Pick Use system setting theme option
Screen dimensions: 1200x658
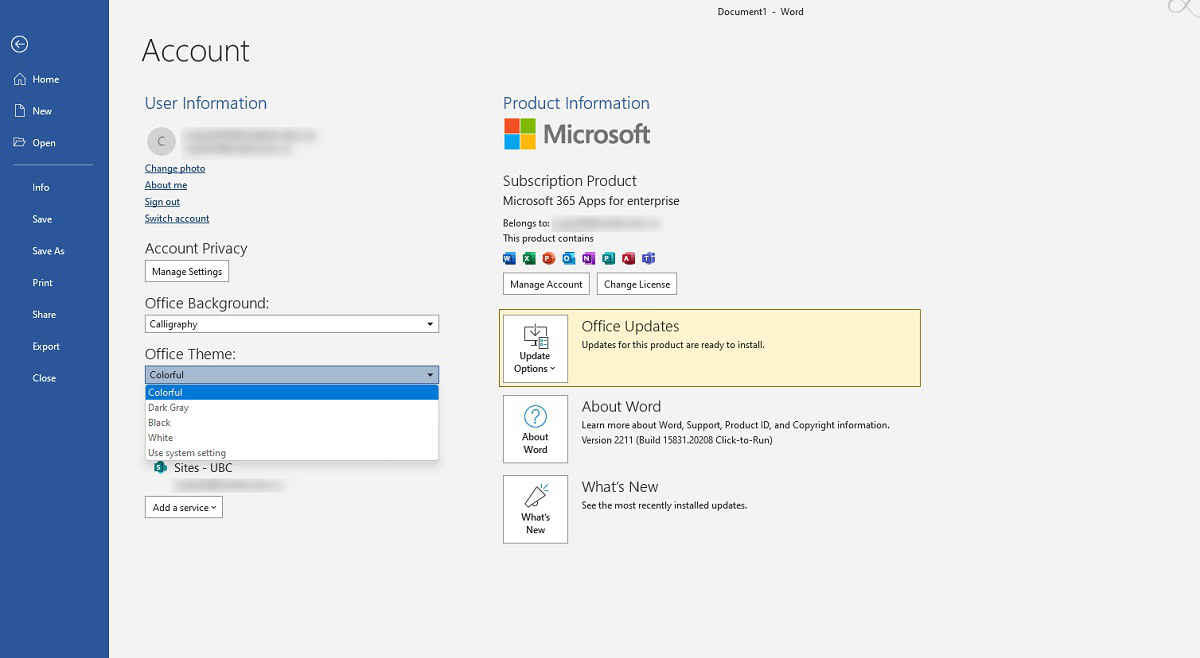click(187, 453)
